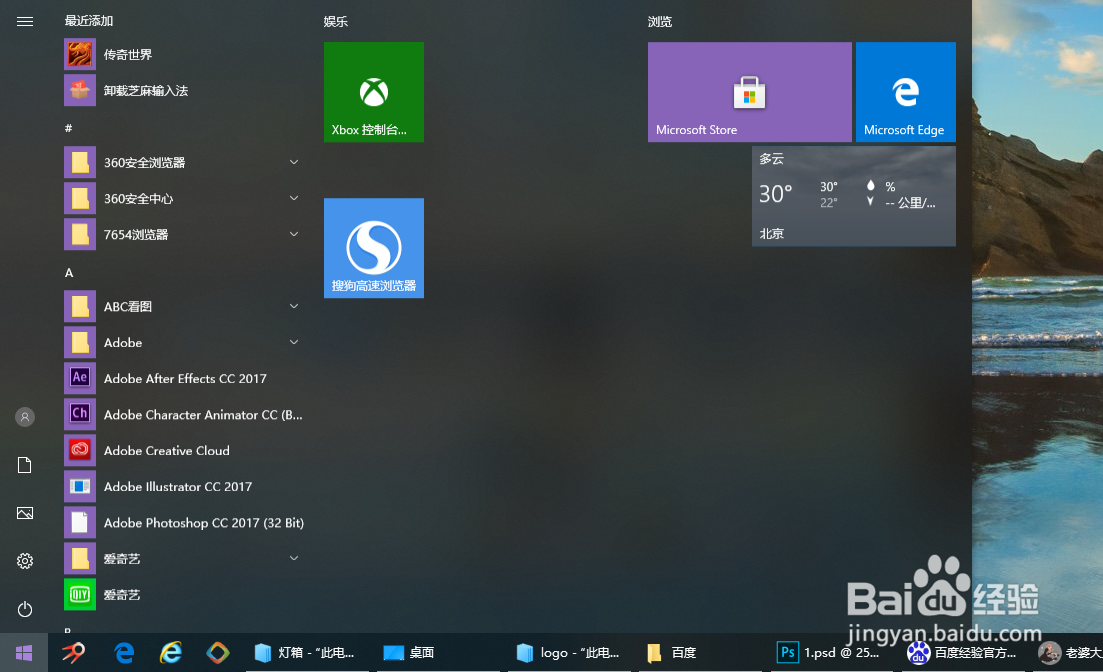The image size is (1103, 672).
Task: Open the hamburger menu in Start
Action: [25, 21]
